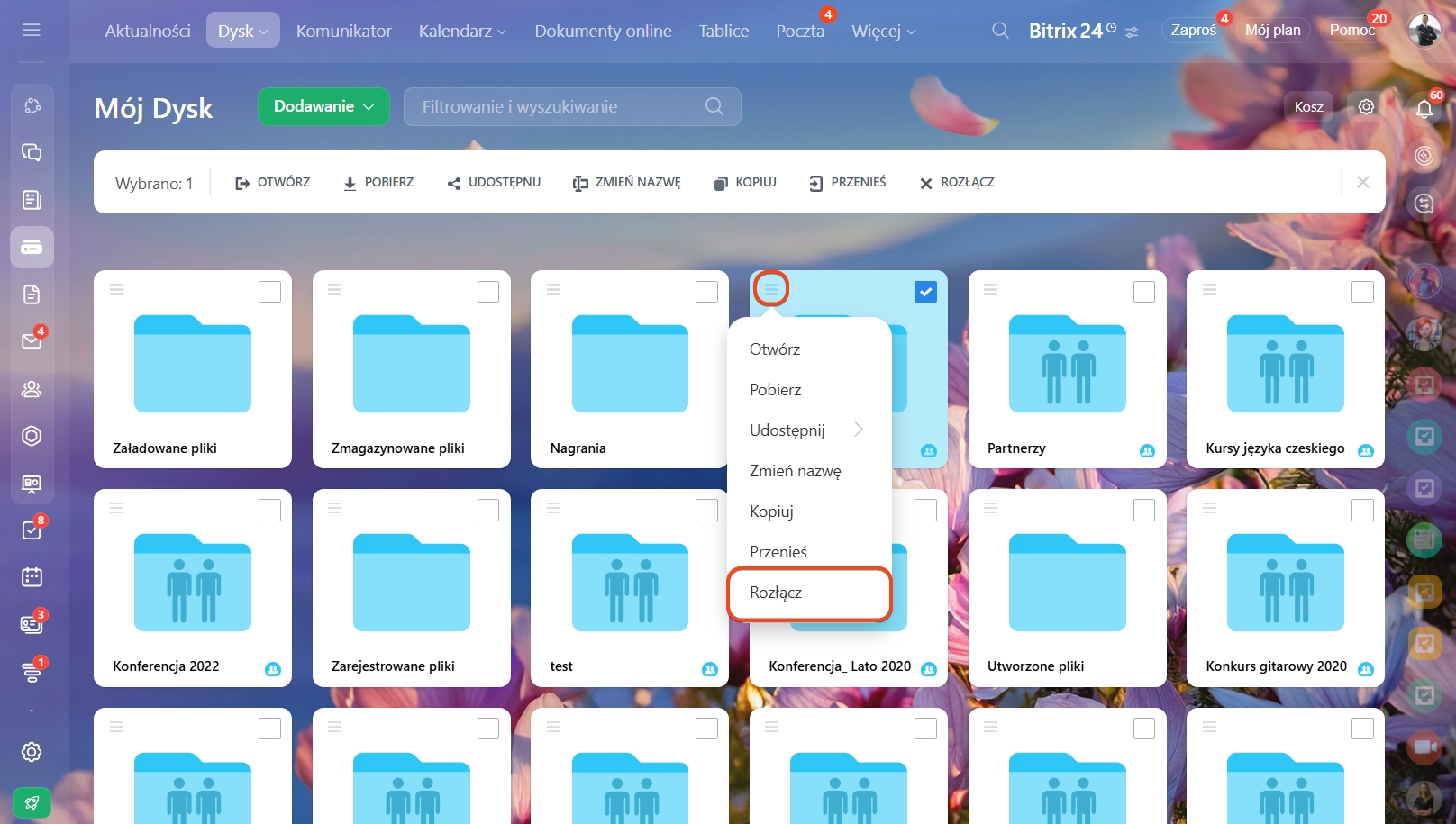Open the calendar sidebar icon
Viewport: 1456px width, 824px height.
[x=32, y=577]
